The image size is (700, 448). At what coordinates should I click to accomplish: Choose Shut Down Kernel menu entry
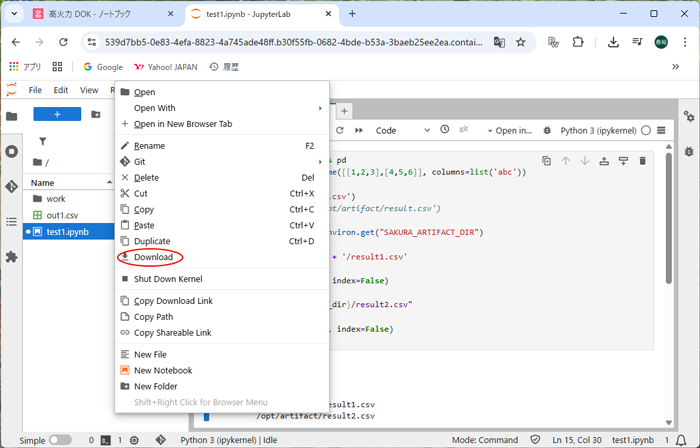[168, 279]
